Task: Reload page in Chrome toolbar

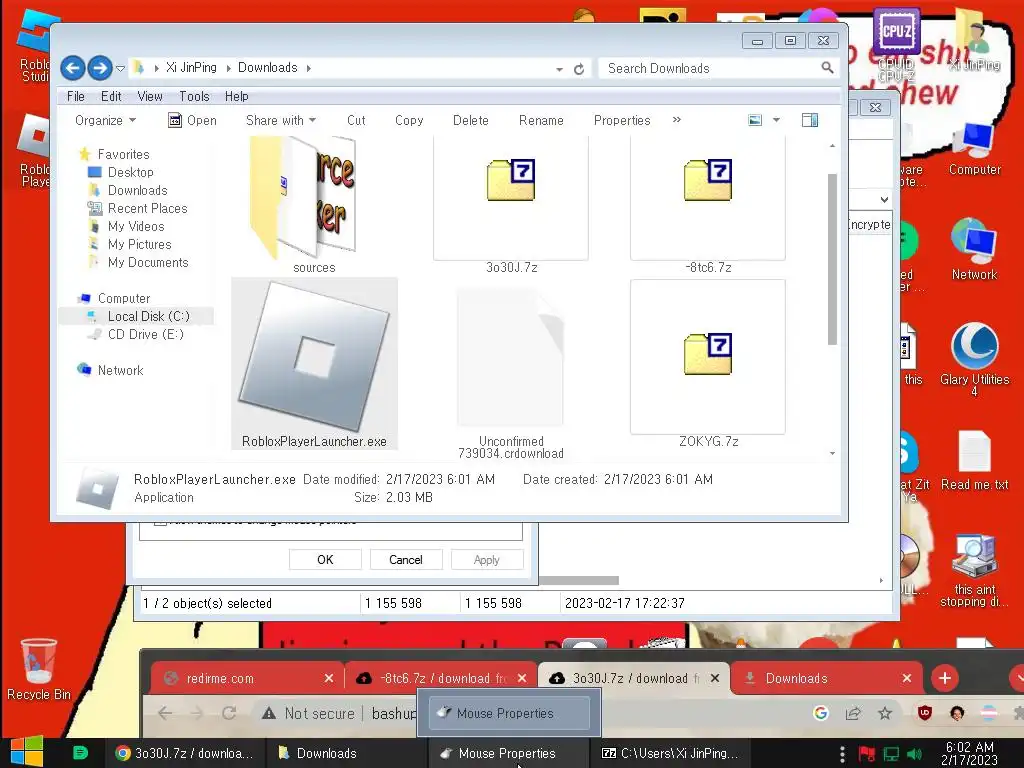Action: pyautogui.click(x=229, y=713)
